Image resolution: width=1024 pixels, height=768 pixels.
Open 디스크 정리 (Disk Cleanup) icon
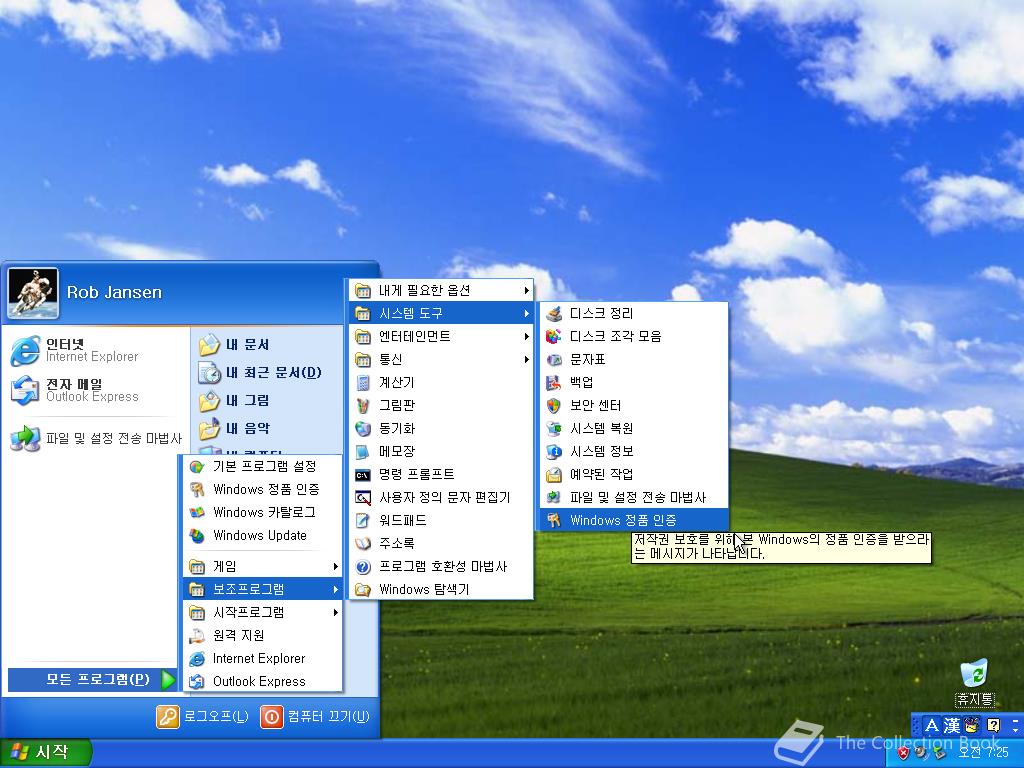[554, 313]
